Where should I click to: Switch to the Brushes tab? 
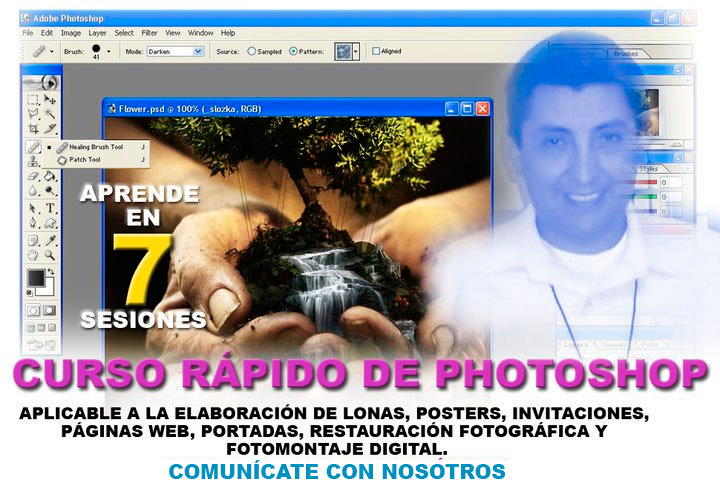point(626,53)
